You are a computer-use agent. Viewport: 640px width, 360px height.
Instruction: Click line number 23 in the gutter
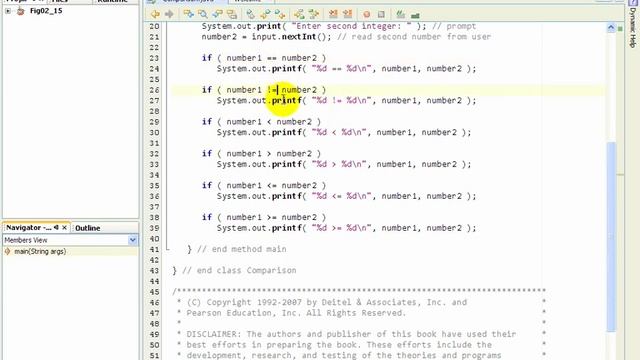click(x=154, y=58)
